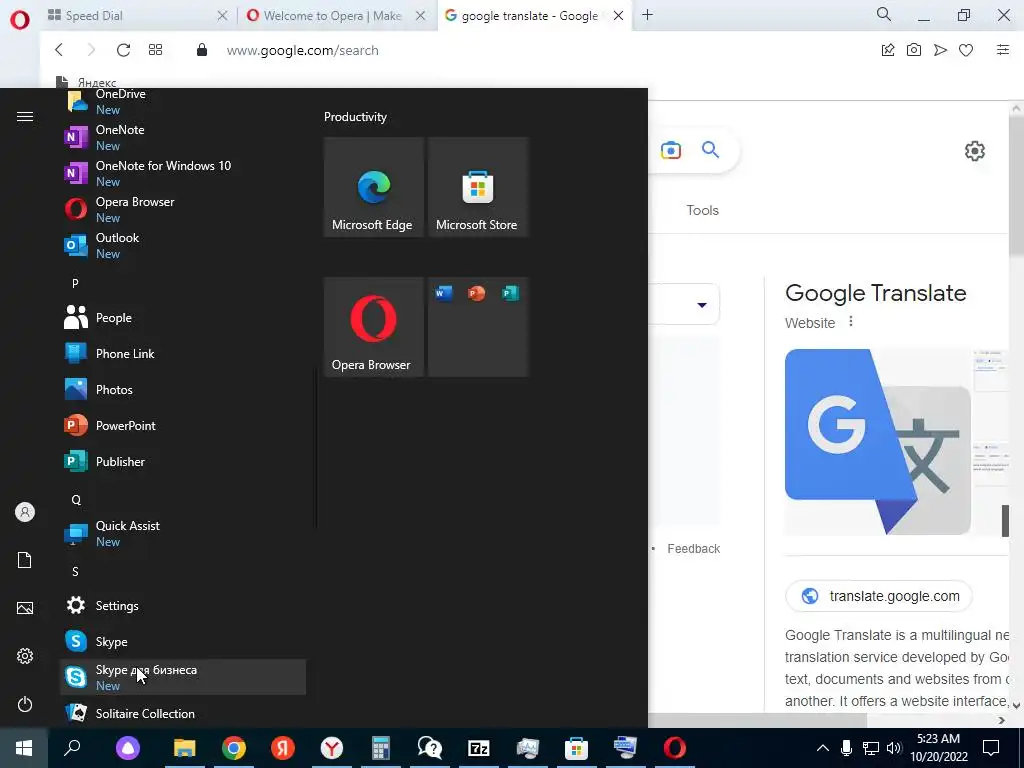Search open tabs in Opera

click(x=884, y=14)
